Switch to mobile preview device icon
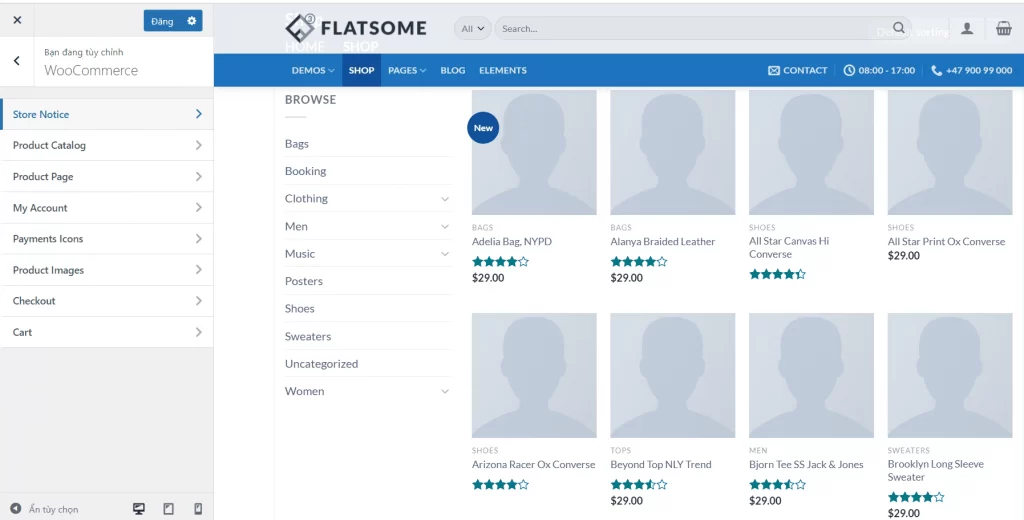Screen dimensions: 1024x520 (198, 509)
